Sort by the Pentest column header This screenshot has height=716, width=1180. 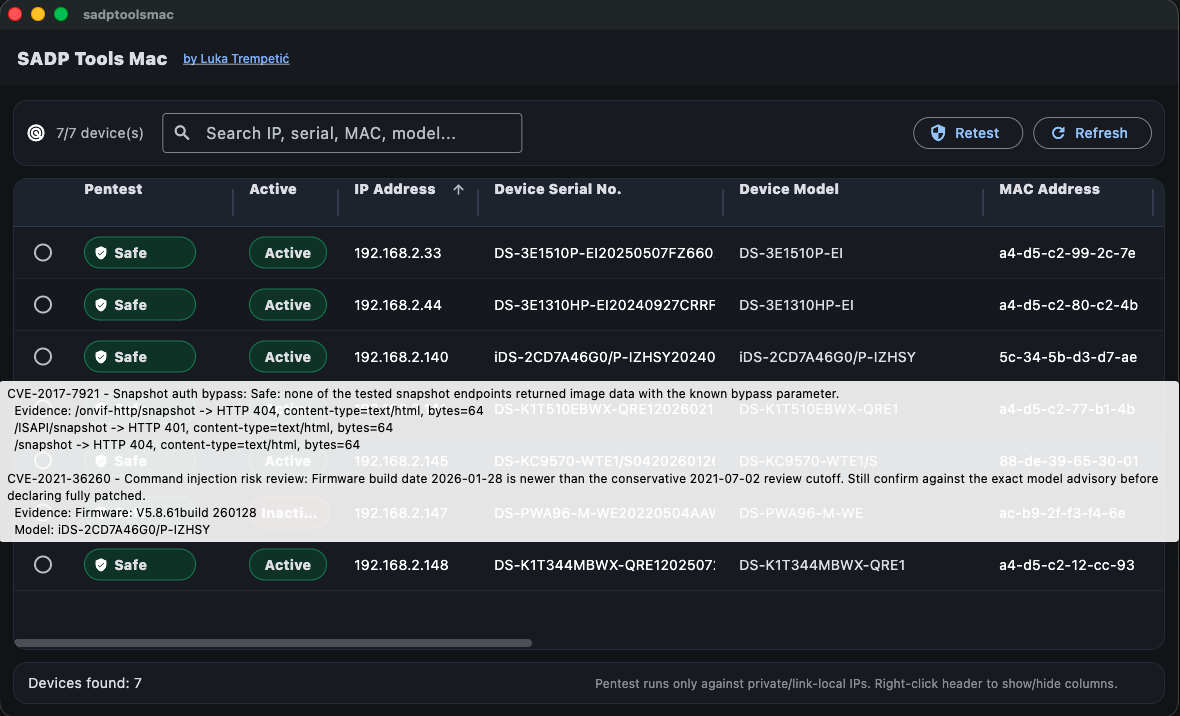(x=113, y=189)
